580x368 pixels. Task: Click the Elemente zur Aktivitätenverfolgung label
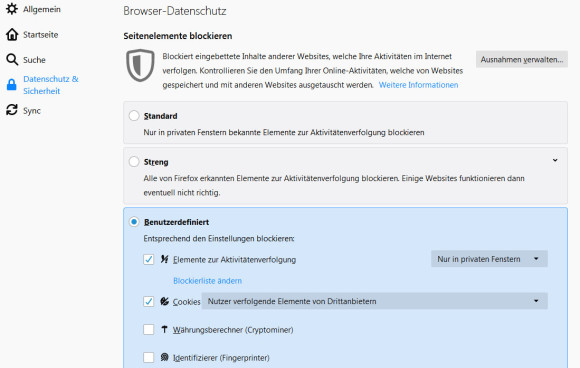235,259
